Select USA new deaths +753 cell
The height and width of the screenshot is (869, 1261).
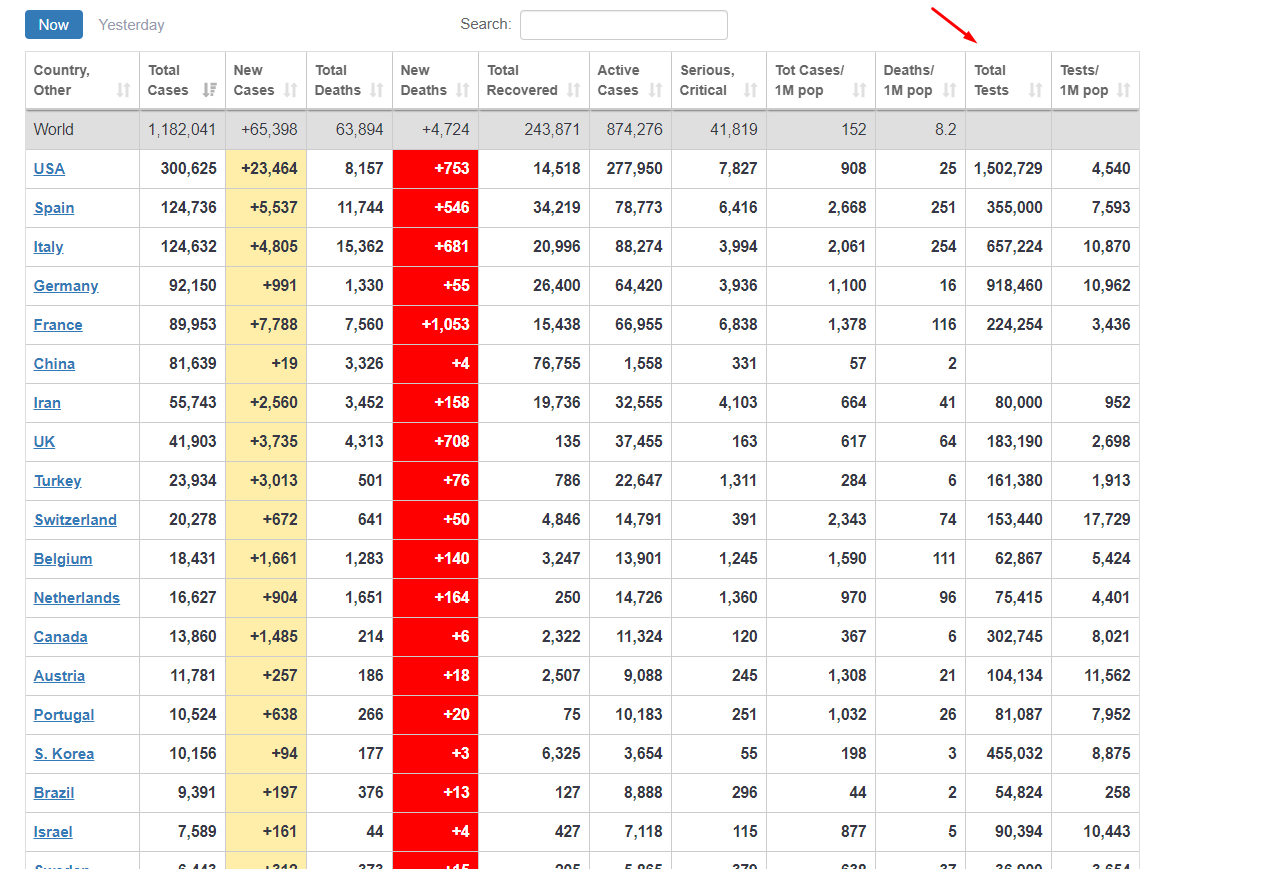click(435, 168)
